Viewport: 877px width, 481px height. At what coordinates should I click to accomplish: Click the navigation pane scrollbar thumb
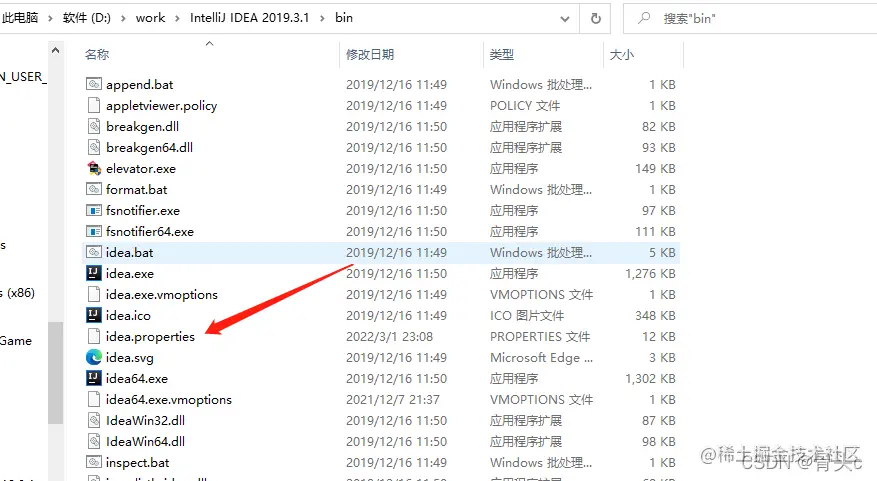(x=55, y=373)
